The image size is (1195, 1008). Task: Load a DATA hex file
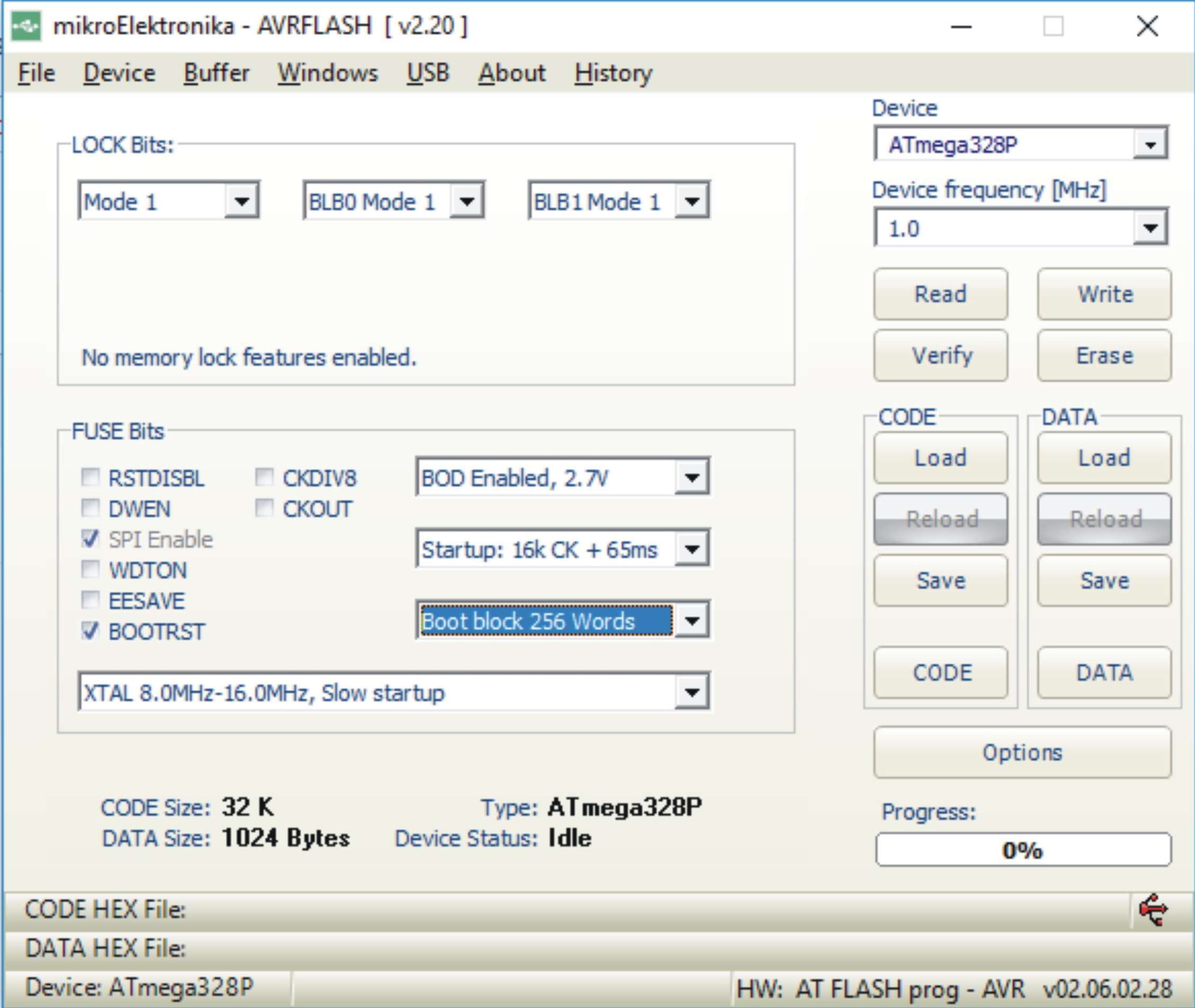point(1105,458)
